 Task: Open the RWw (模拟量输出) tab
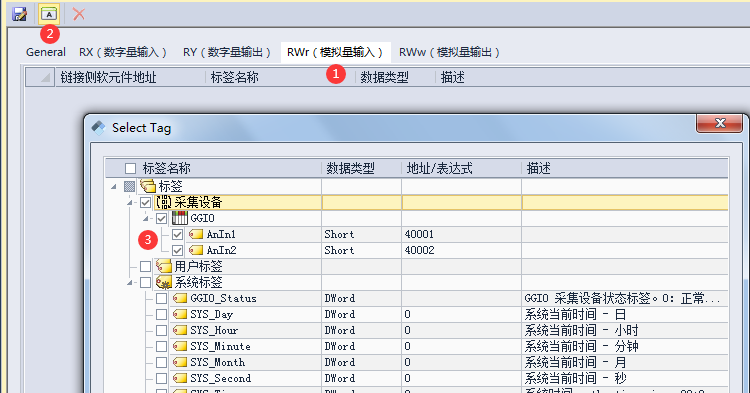[449, 52]
